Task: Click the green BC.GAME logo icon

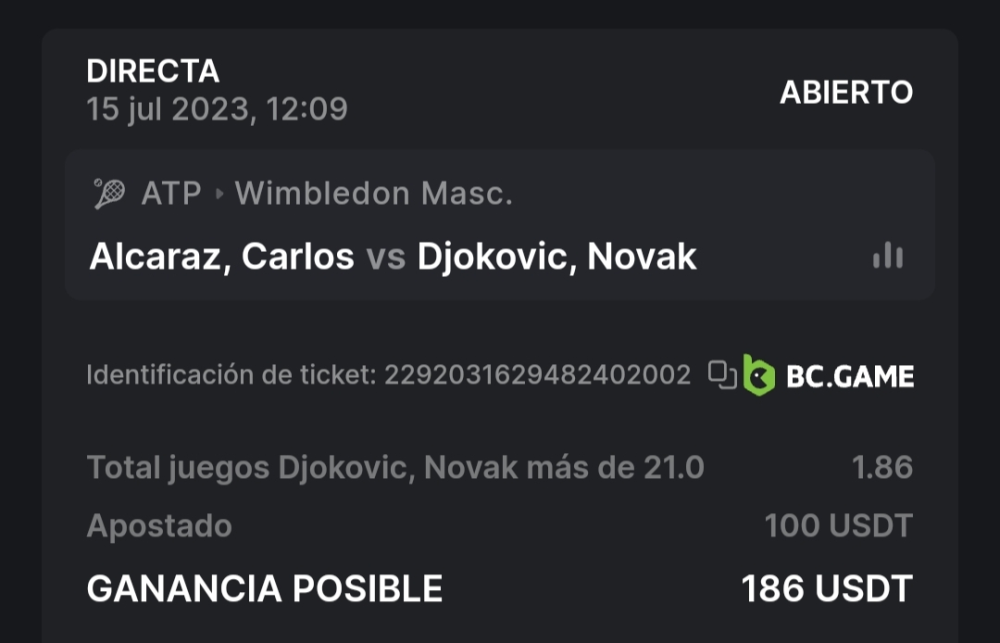Action: coord(759,375)
